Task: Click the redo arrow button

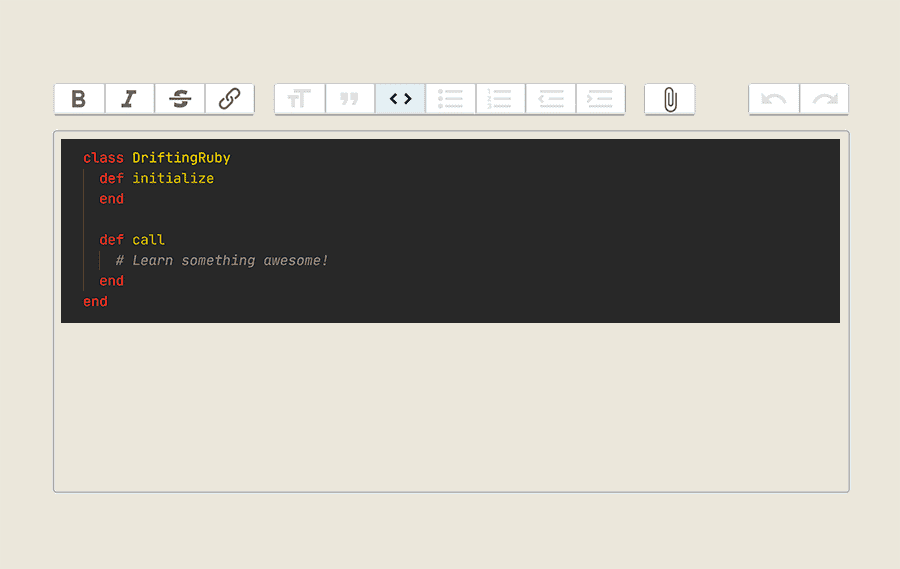Action: coord(824,99)
